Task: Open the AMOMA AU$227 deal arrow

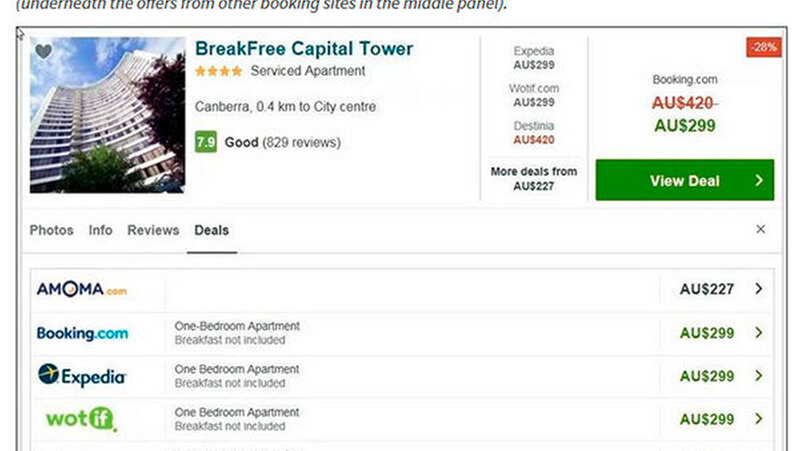Action: [x=759, y=289]
